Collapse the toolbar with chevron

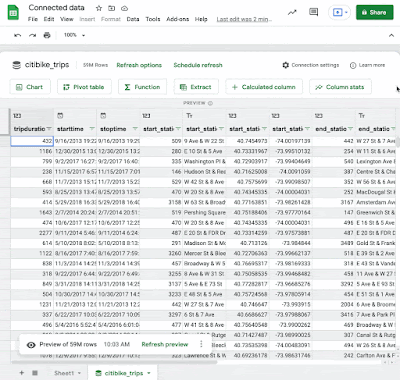click(391, 35)
